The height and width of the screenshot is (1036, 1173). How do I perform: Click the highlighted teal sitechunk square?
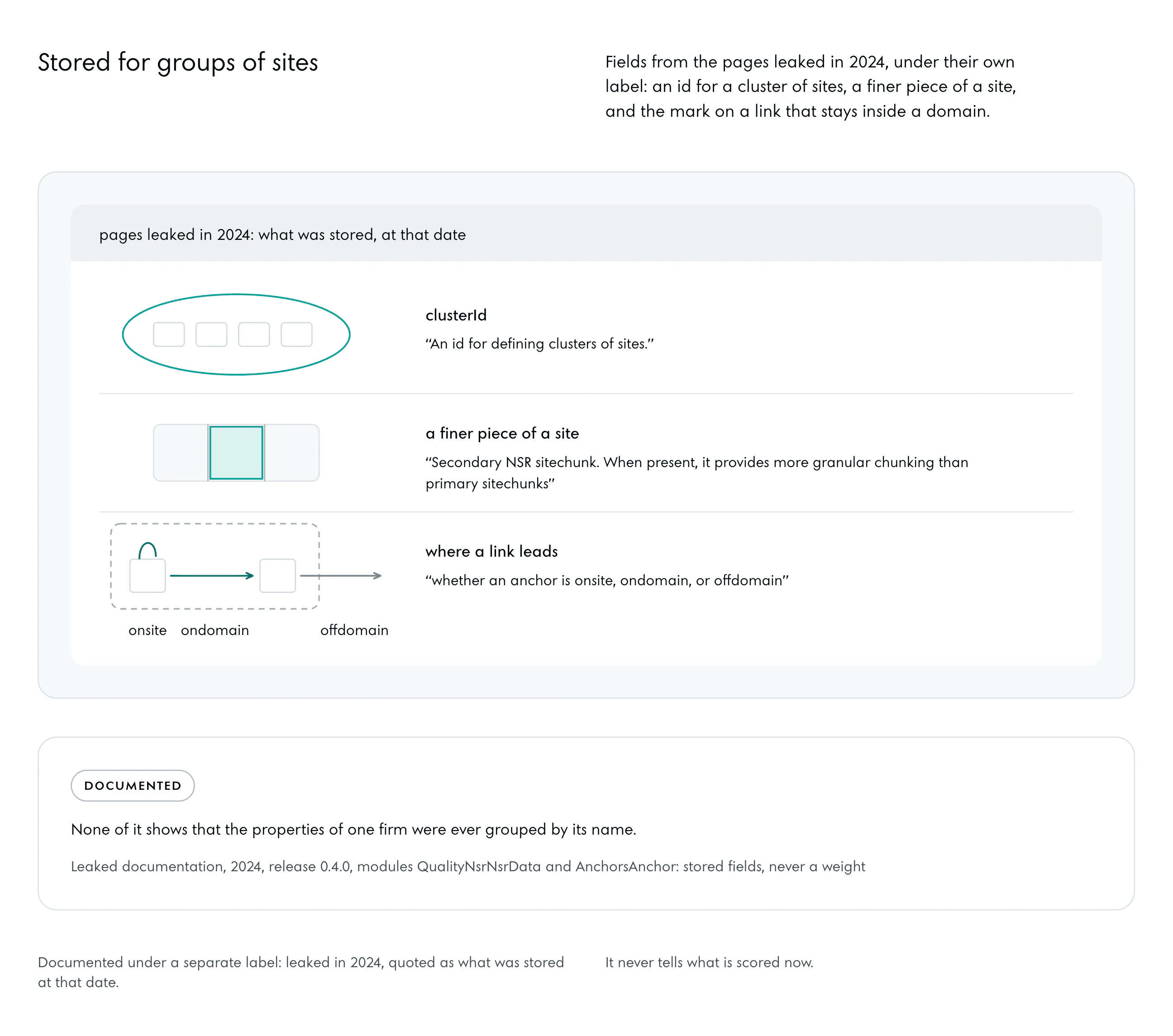pyautogui.click(x=236, y=452)
